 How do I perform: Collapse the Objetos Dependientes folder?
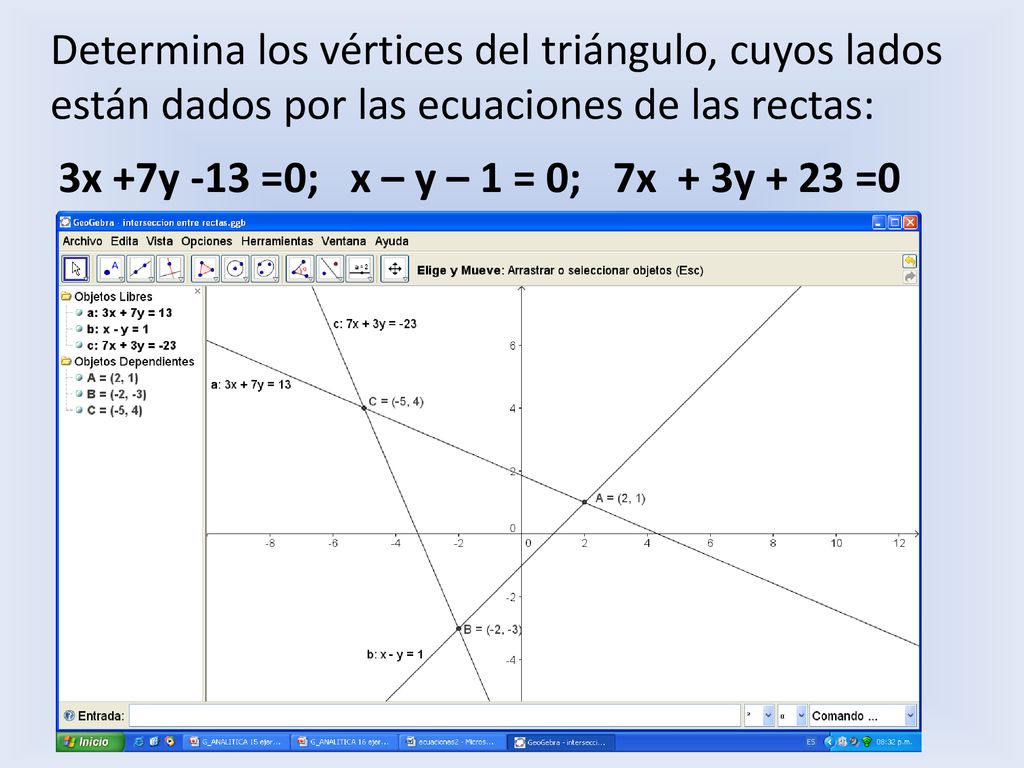[x=66, y=361]
